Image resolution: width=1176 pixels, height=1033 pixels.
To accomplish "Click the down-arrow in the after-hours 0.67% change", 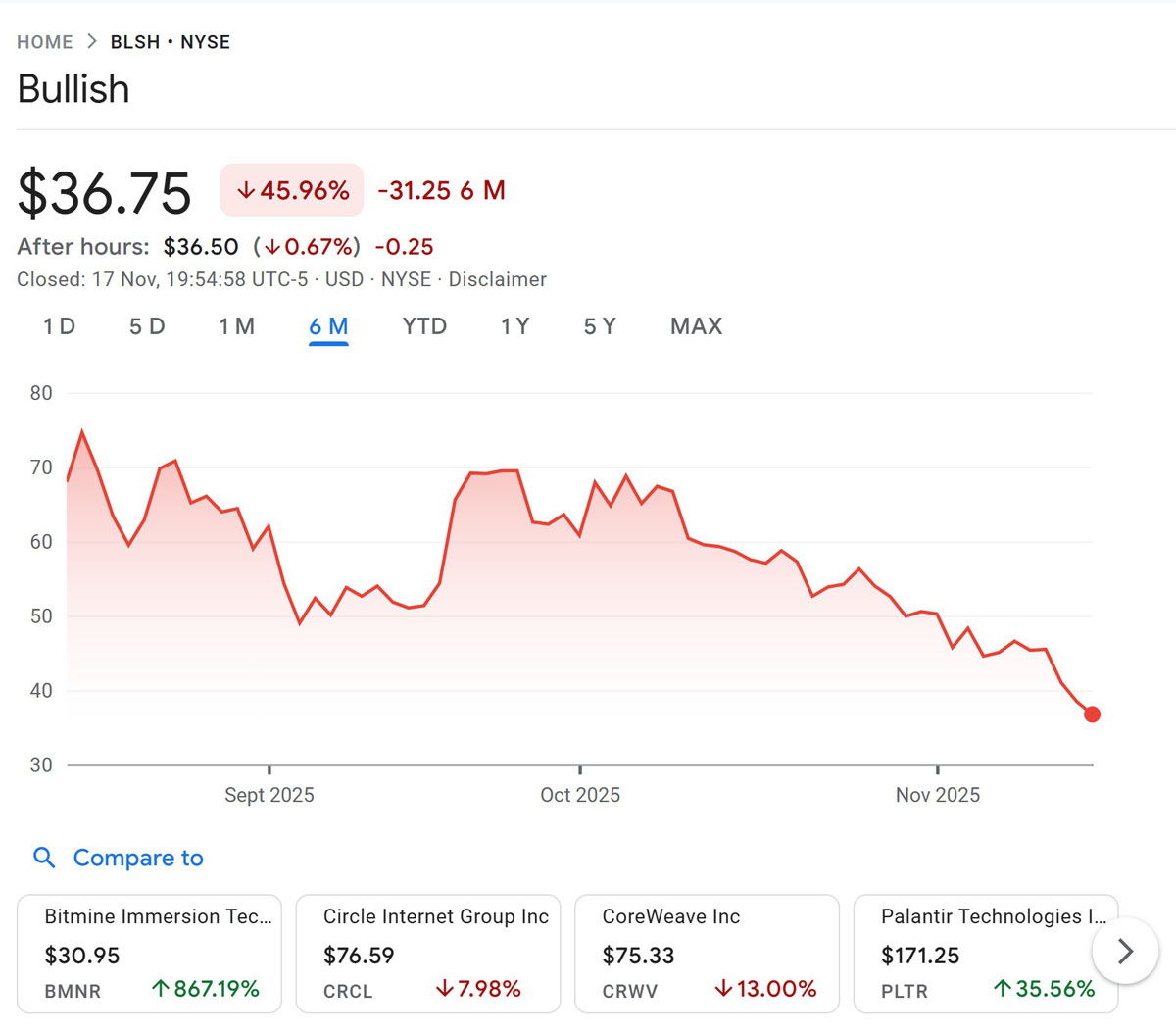I will 271,247.
